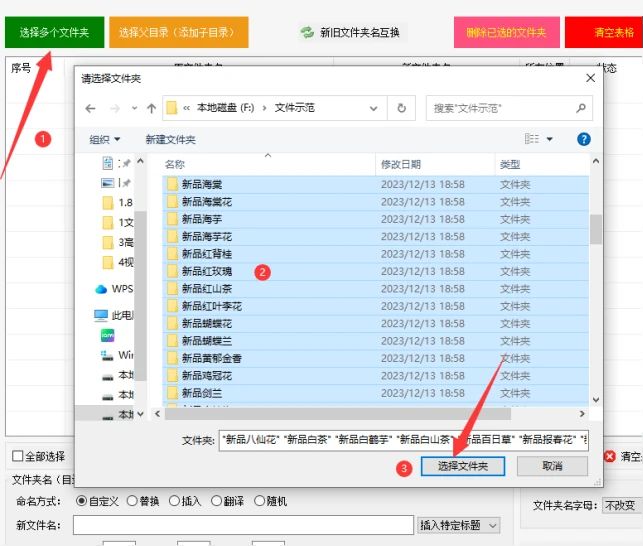Click the forward navigation arrow
The width and height of the screenshot is (643, 546).
pyautogui.click(x=115, y=108)
